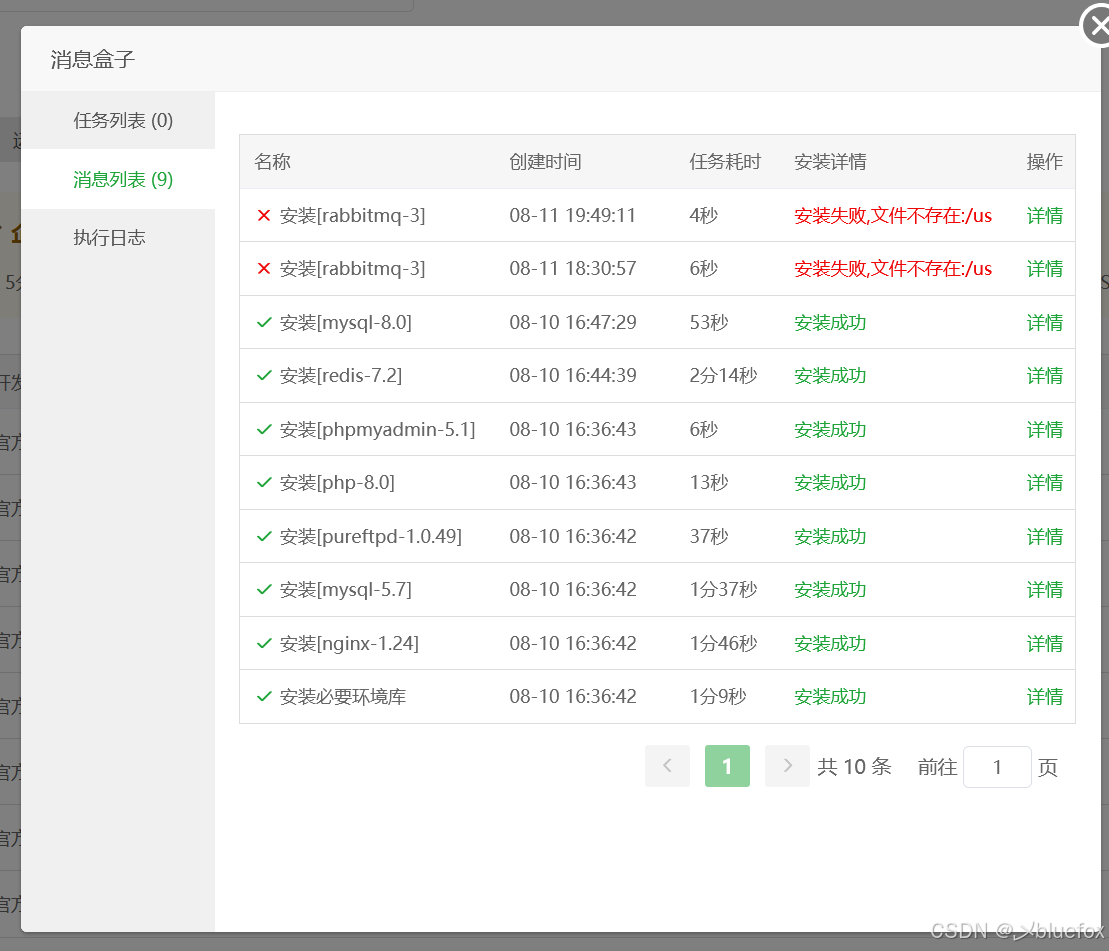Click the 1分46秒 duration cell
The image size is (1109, 951).
724,643
